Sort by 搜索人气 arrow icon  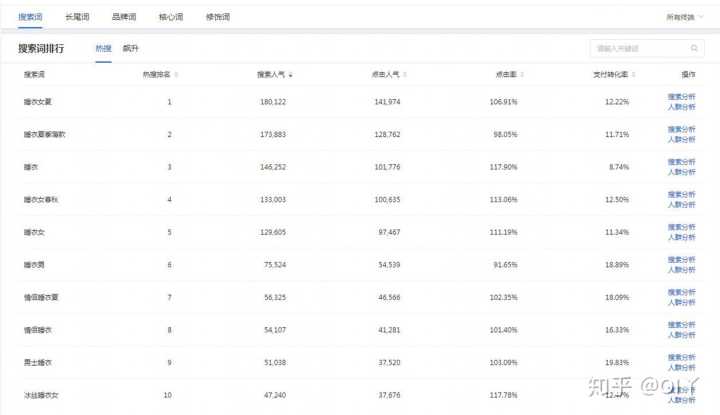[291, 75]
